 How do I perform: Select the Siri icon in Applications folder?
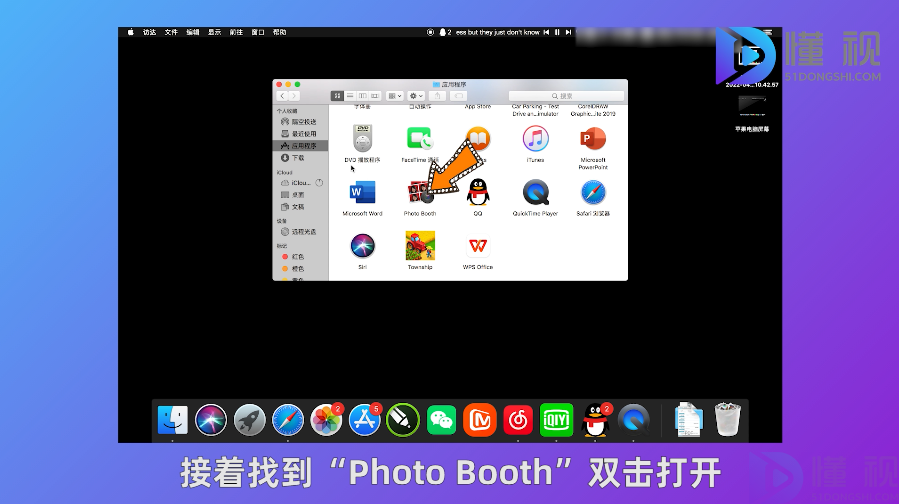(x=362, y=246)
